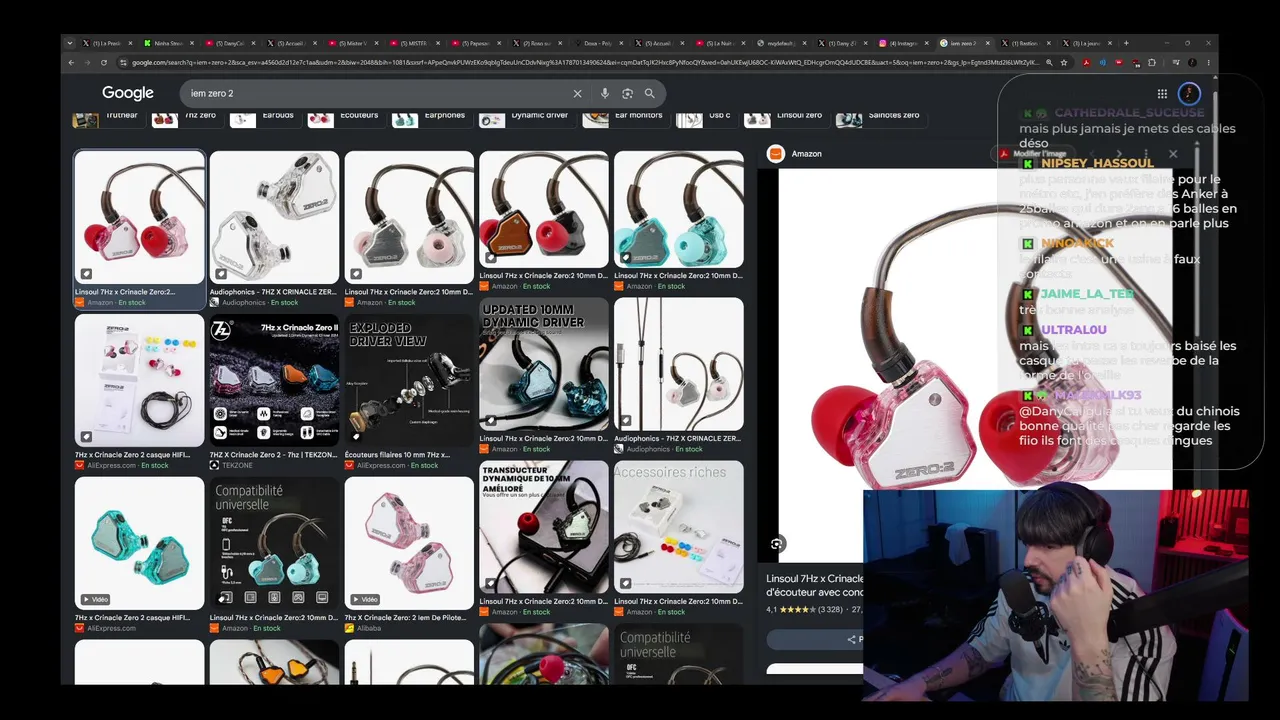Click the product tag on Audiophonics clear earphones
1280x720 pixels.
[x=221, y=274]
